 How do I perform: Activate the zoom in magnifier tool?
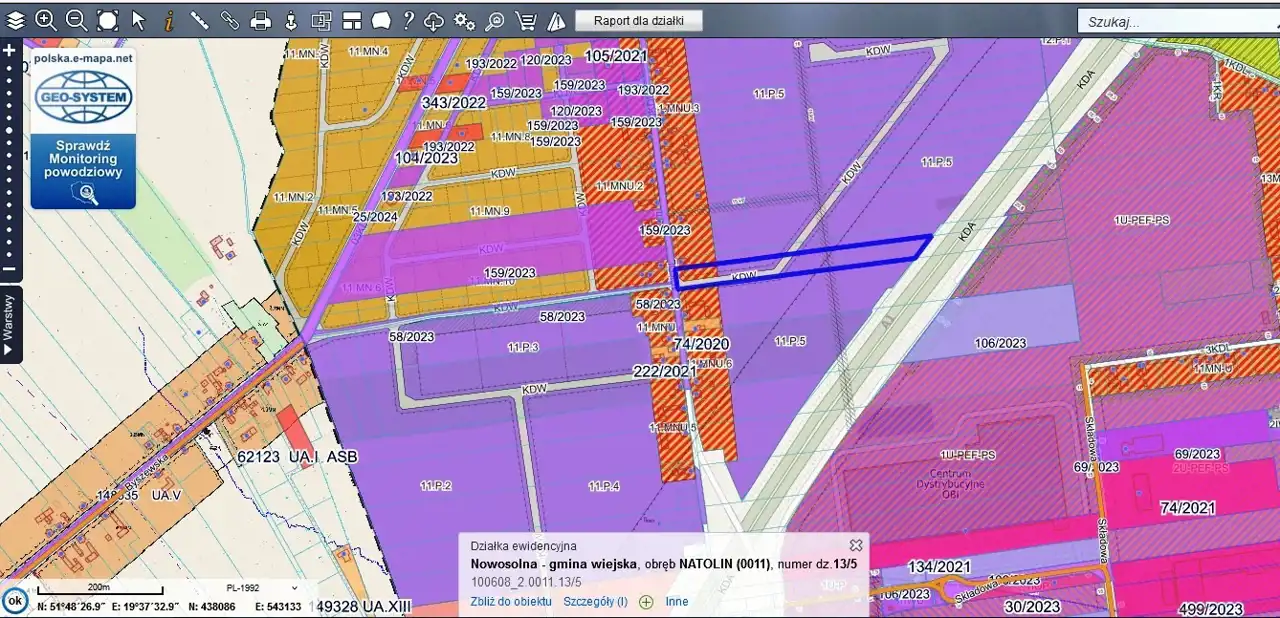[45, 20]
